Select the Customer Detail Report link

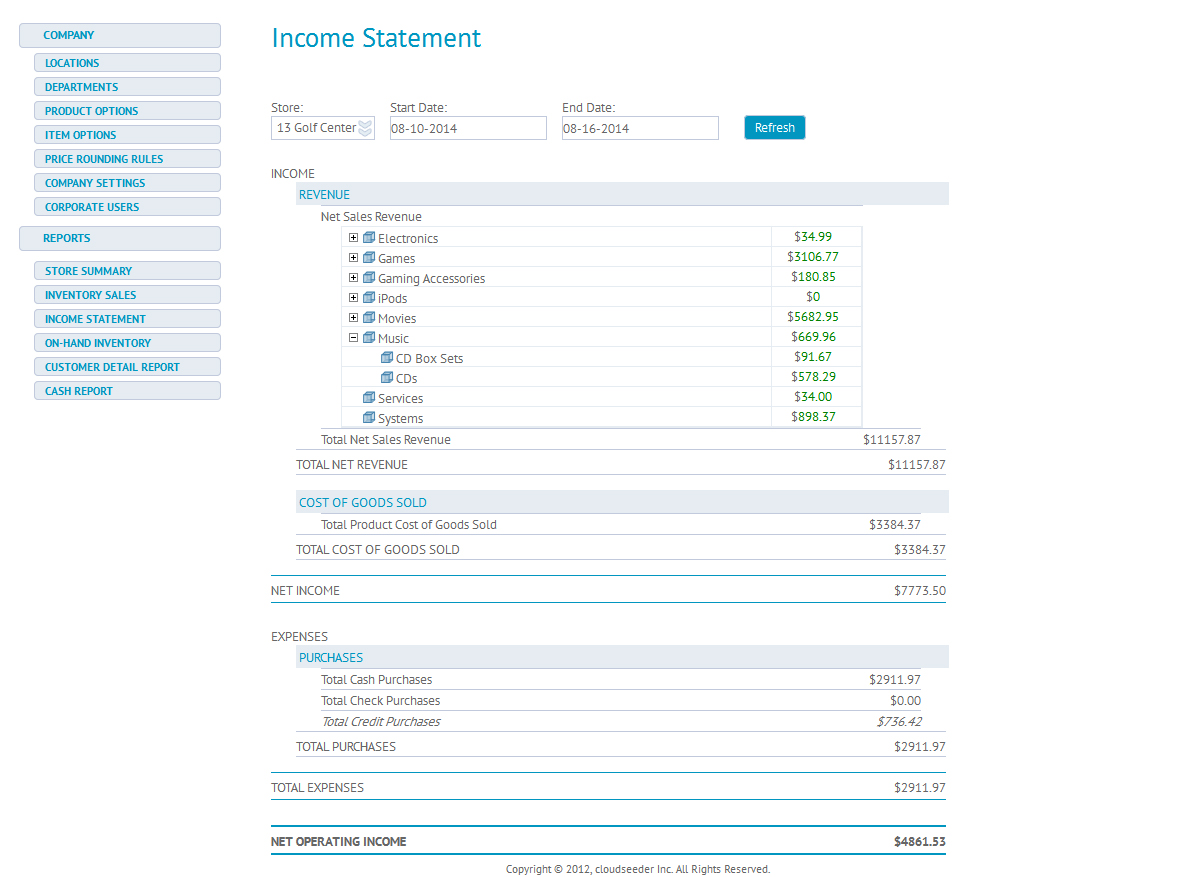[127, 367]
